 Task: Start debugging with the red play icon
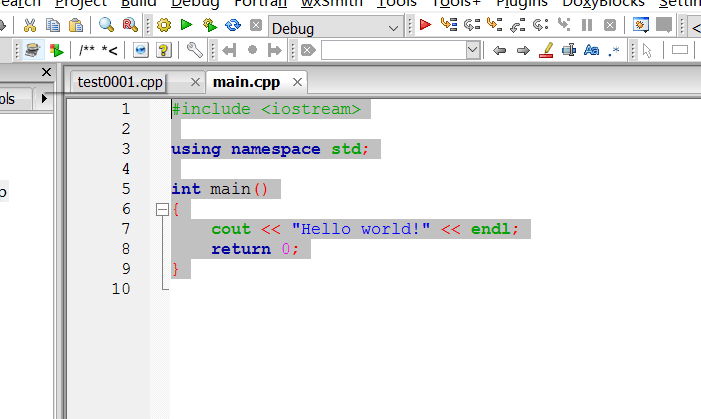(425, 25)
